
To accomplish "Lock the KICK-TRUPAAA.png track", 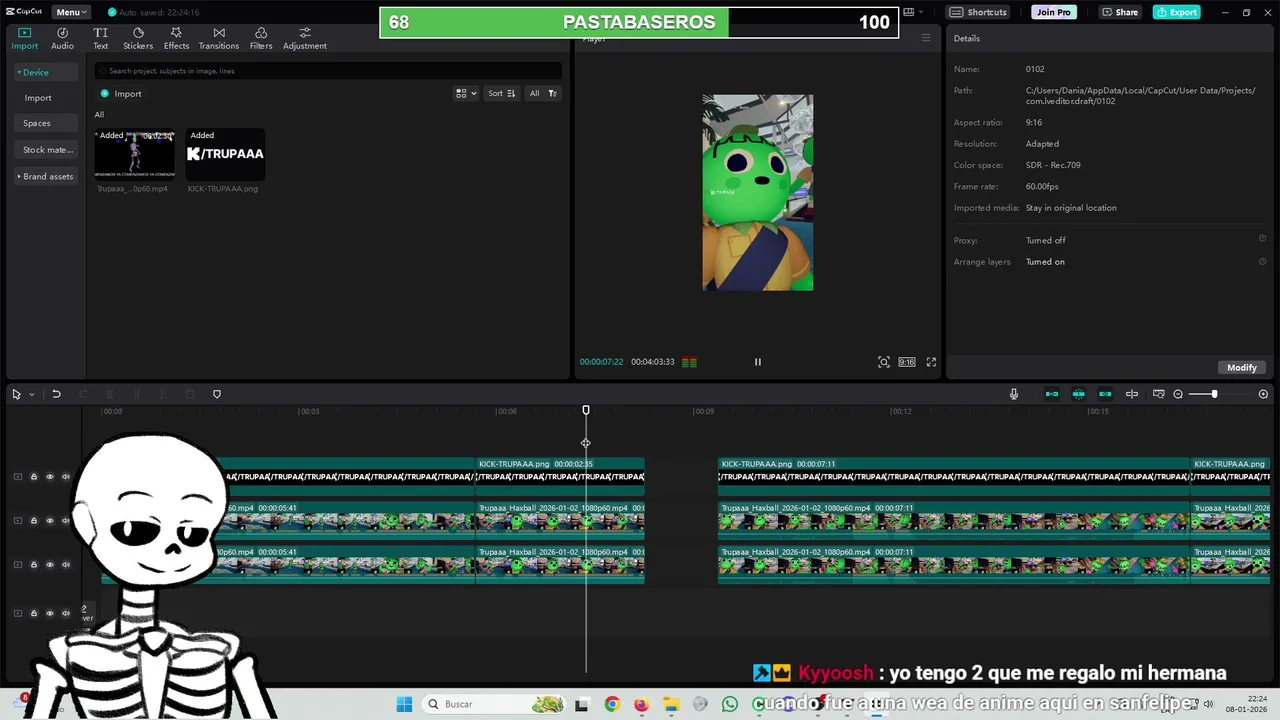I will 33,477.
